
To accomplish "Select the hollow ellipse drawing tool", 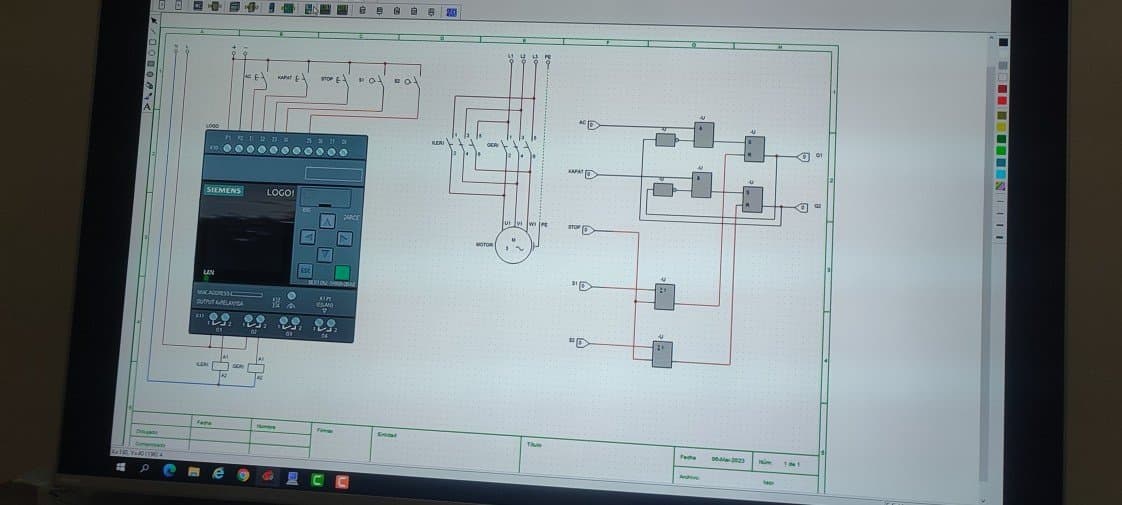I will (x=152, y=53).
